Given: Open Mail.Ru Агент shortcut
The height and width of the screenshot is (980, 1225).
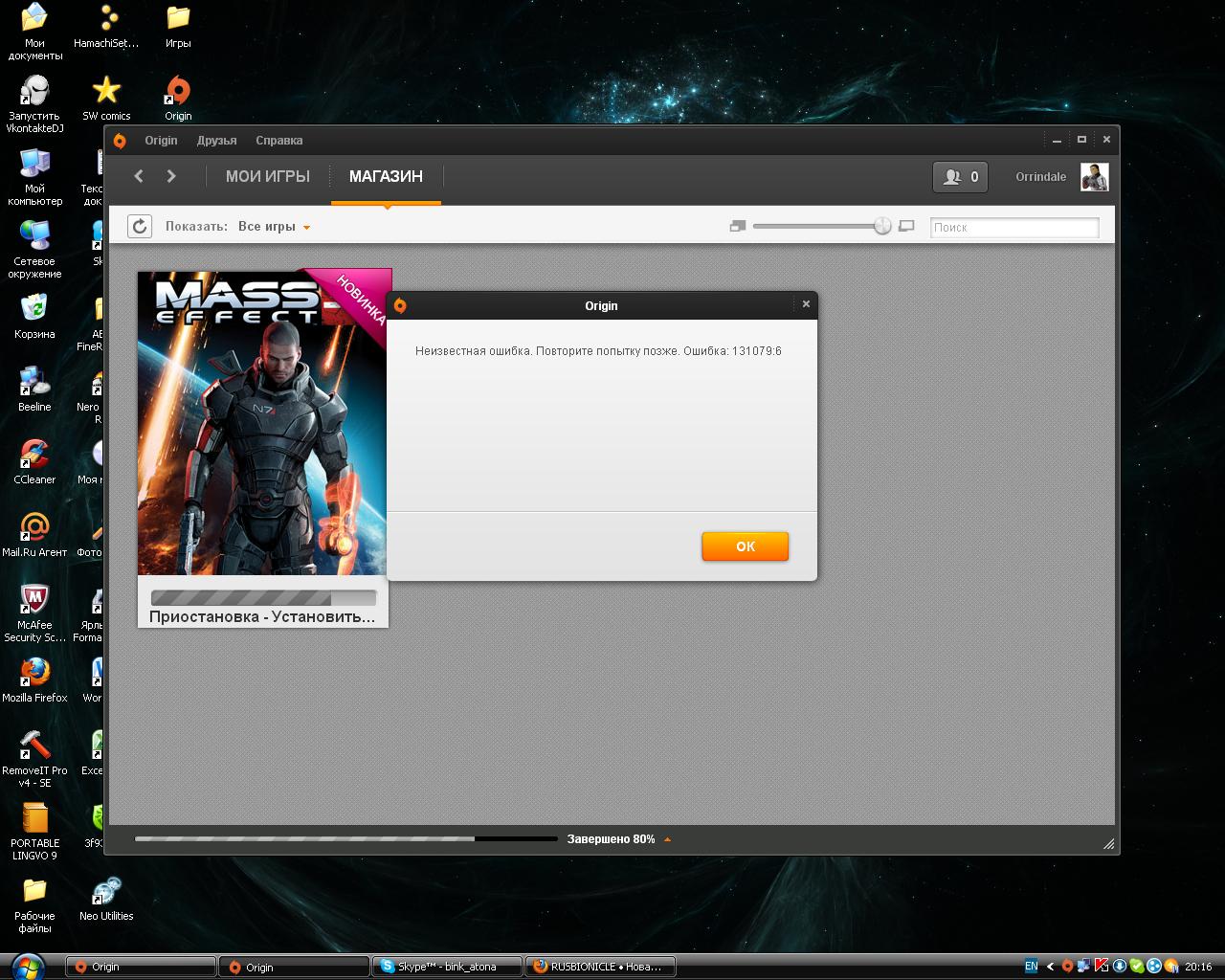Looking at the screenshot, I should tap(34, 535).
